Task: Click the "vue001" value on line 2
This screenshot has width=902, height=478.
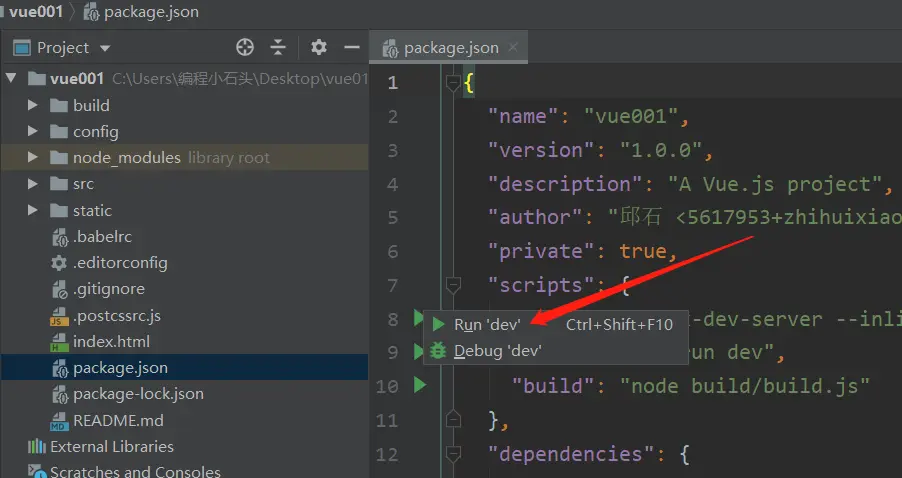Action: click(x=630, y=117)
